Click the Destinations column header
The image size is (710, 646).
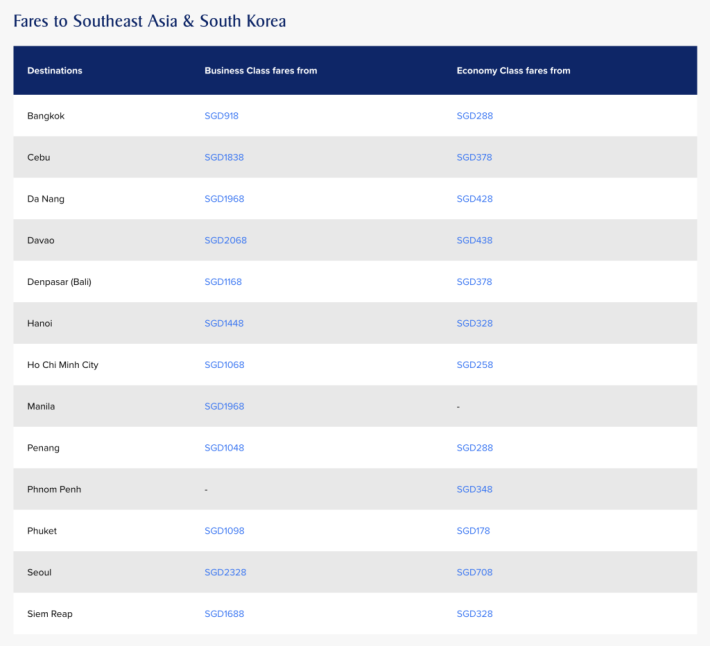[x=55, y=71]
